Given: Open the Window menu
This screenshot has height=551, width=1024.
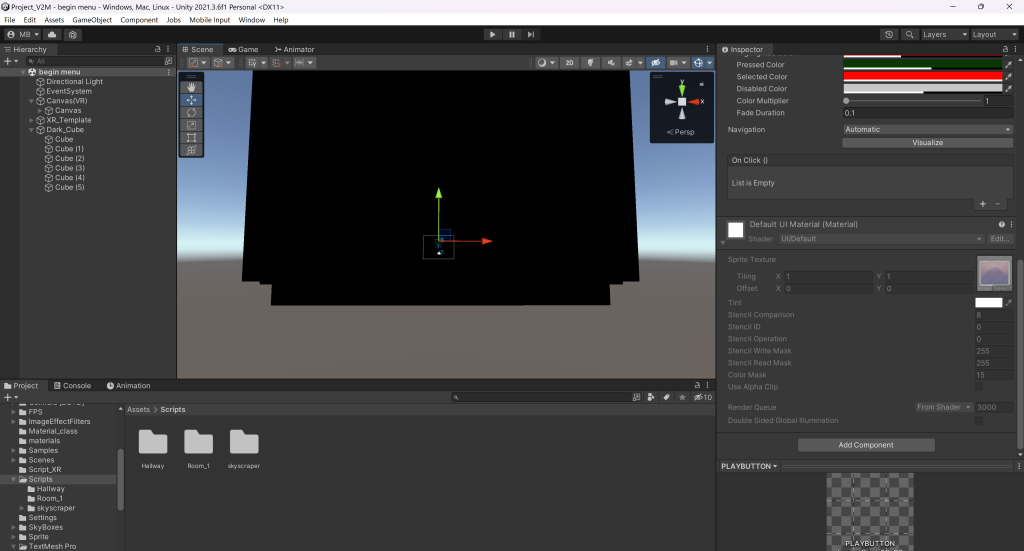Looking at the screenshot, I should point(251,20).
